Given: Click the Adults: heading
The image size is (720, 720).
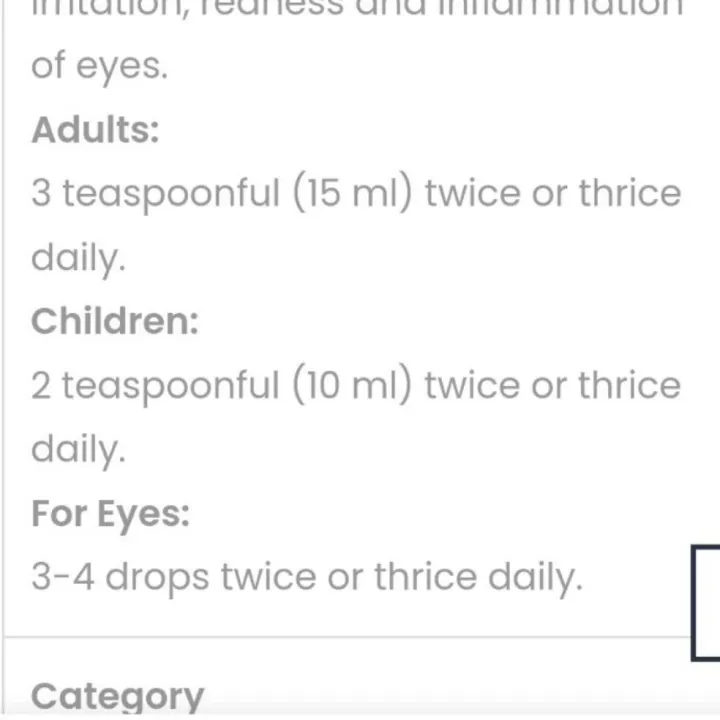Looking at the screenshot, I should pyautogui.click(x=95, y=130).
